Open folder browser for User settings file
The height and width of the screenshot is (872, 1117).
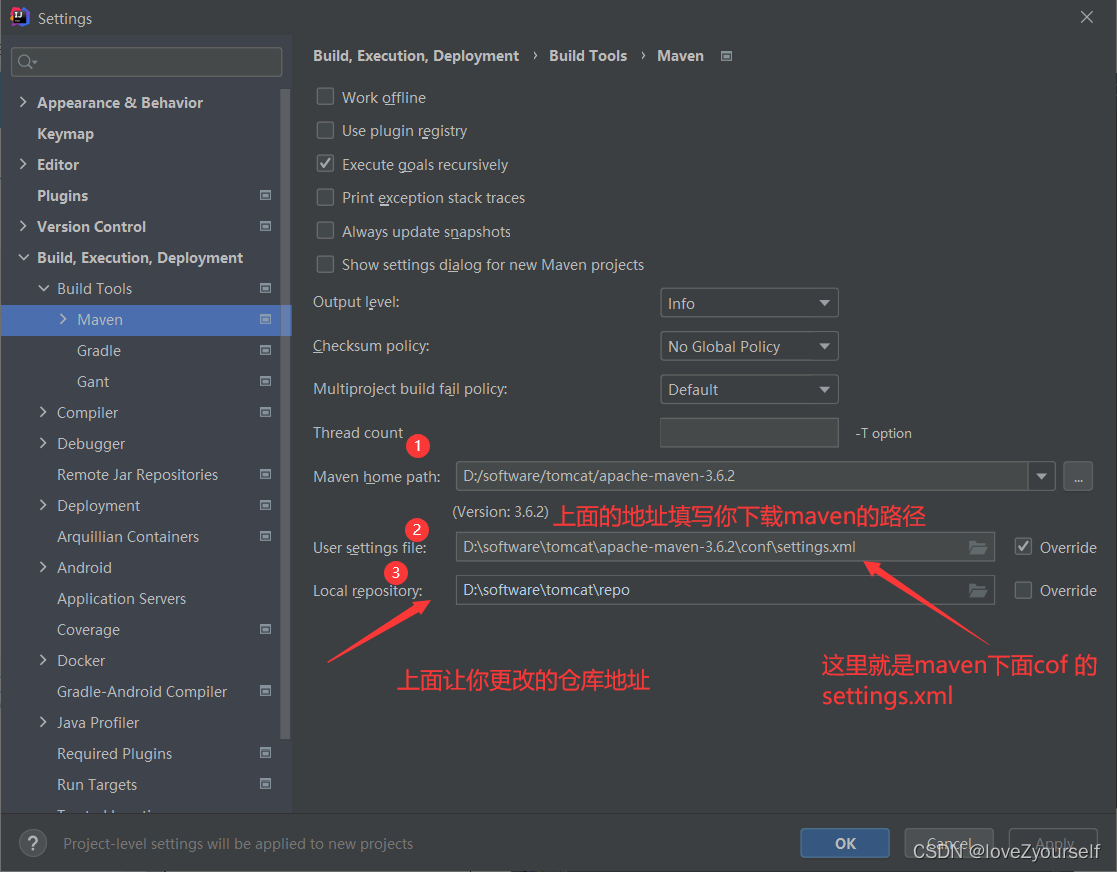tap(978, 547)
